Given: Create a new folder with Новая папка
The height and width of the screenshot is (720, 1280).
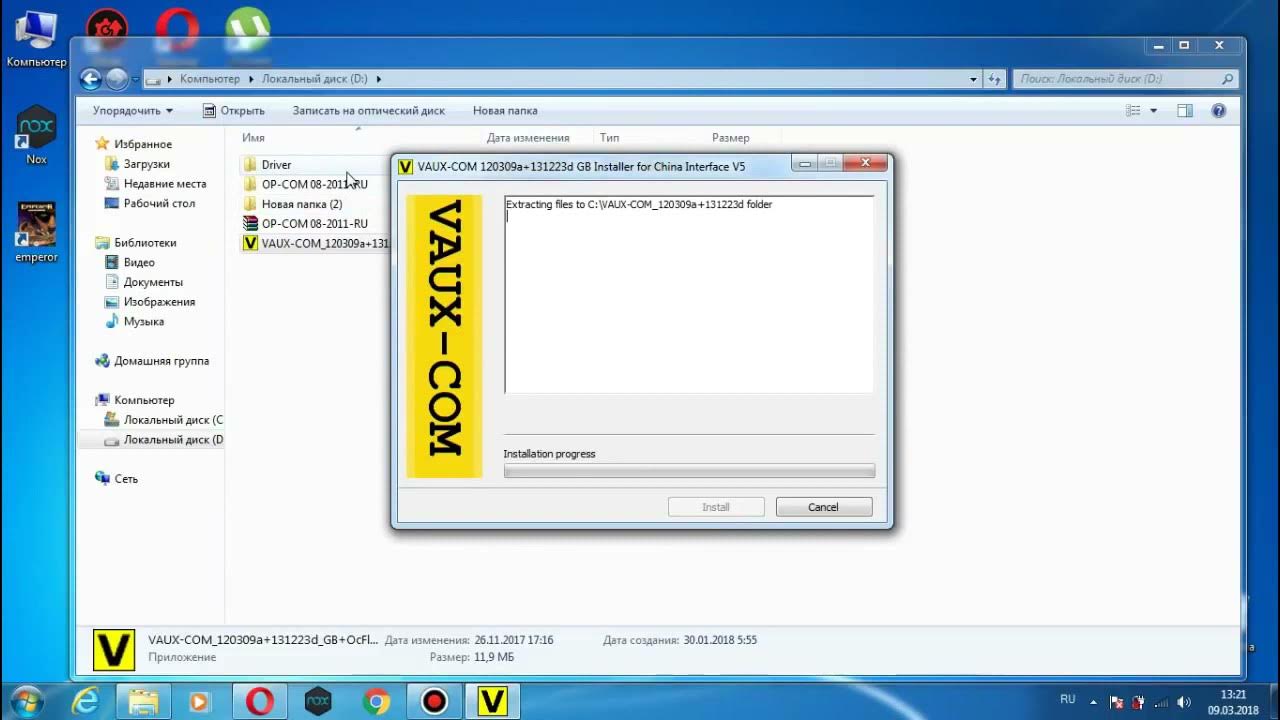Looking at the screenshot, I should click(505, 111).
